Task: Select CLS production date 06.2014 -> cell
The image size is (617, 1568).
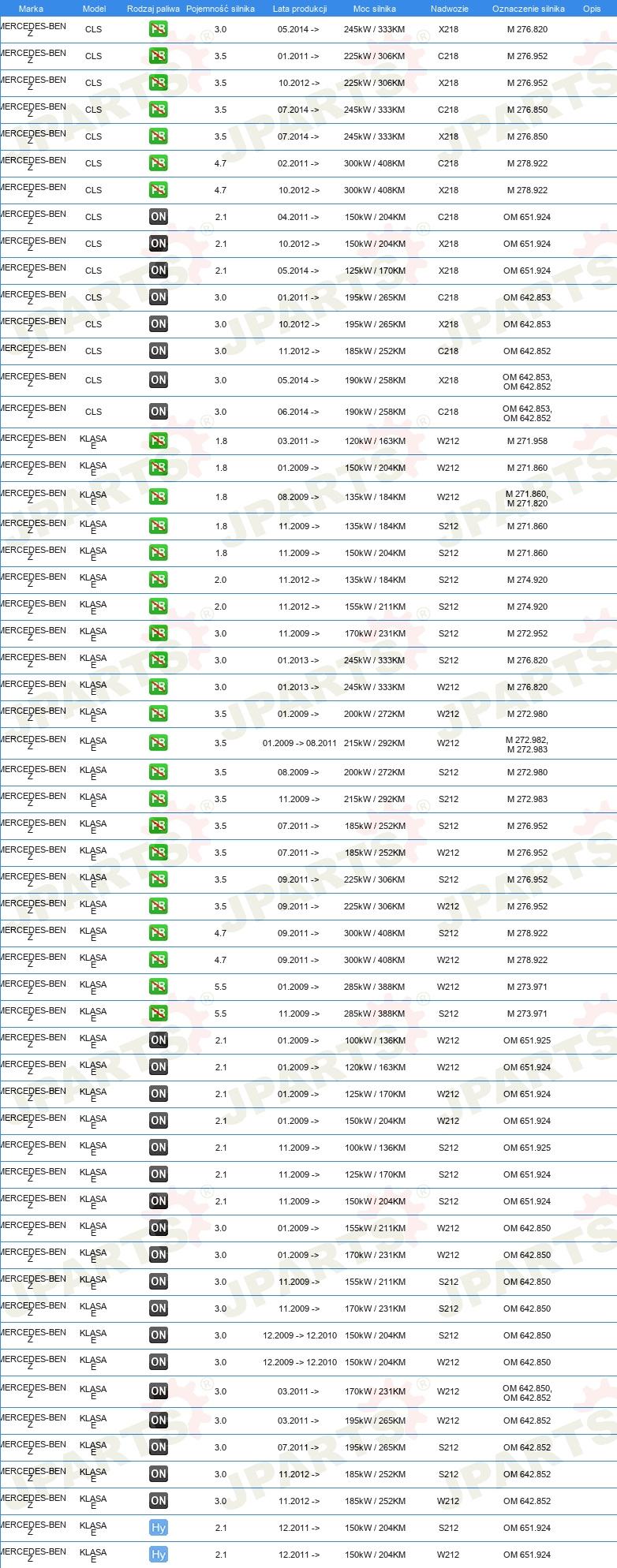Action: 298,412
